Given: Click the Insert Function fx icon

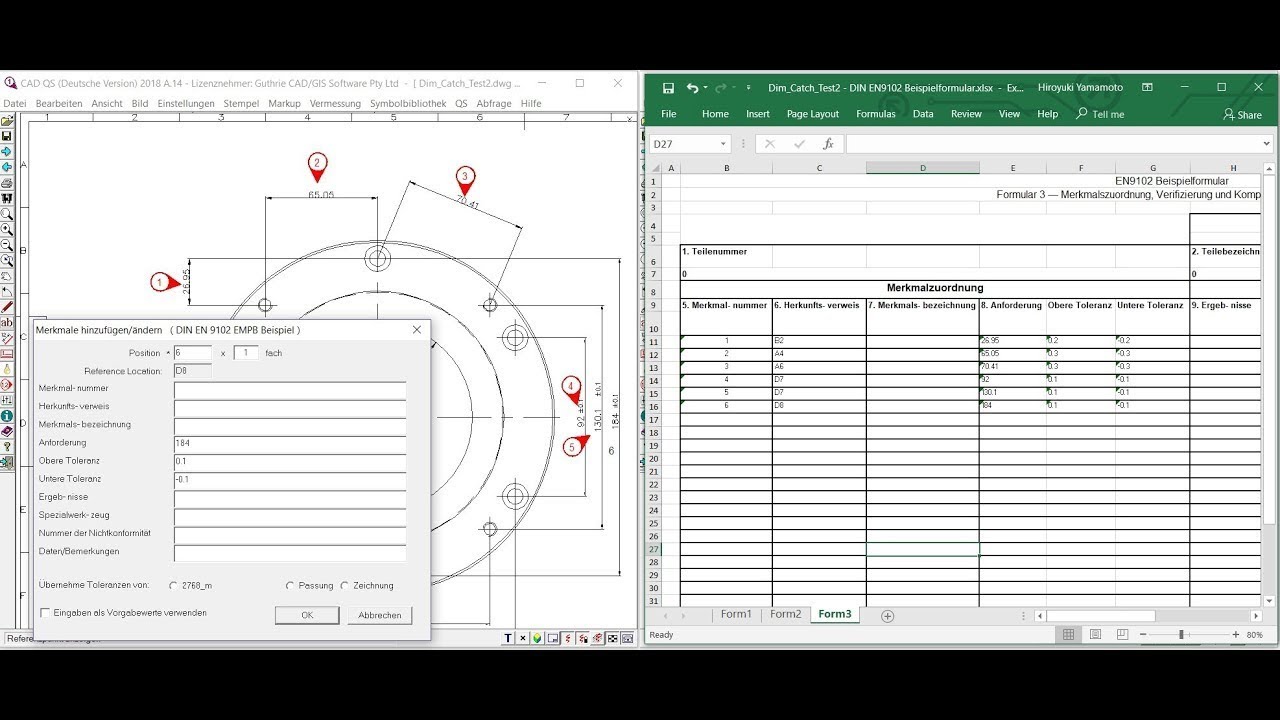Looking at the screenshot, I should click(x=828, y=144).
